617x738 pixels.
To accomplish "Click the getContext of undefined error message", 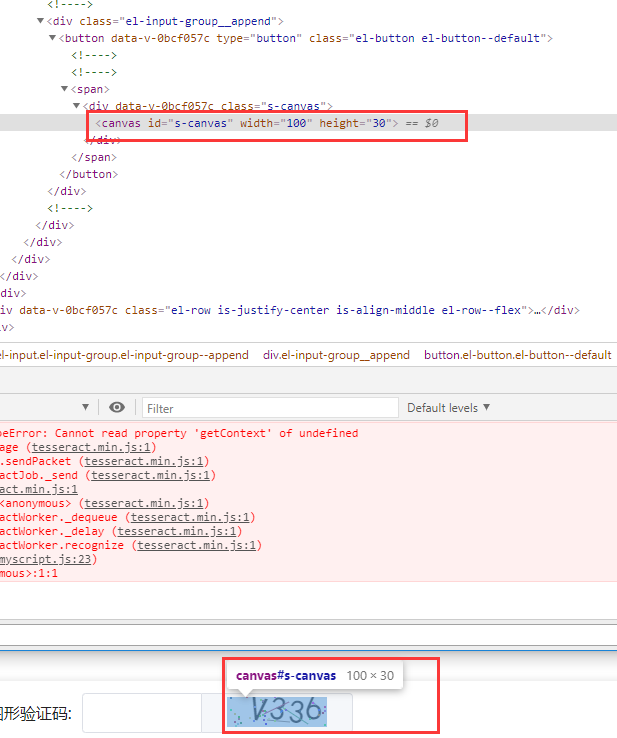I will (179, 433).
